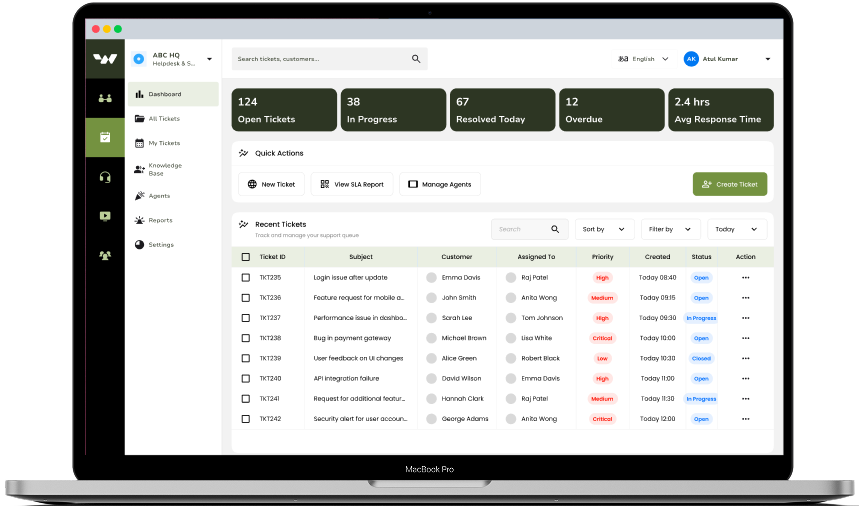The image size is (859, 507).
Task: Open the actions menu for ticket TKT239
Action: point(746,358)
